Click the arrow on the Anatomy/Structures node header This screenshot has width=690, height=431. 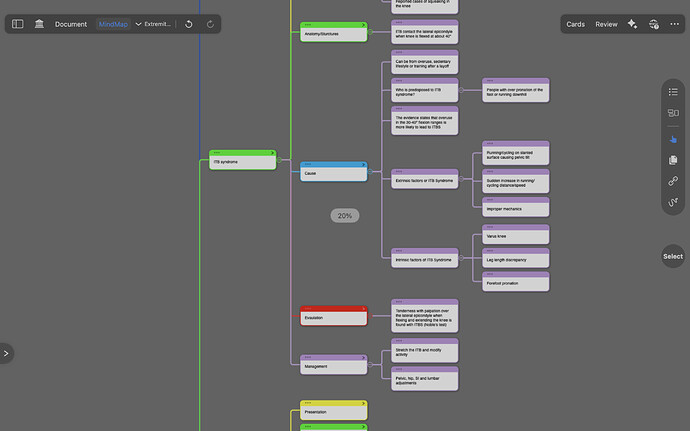coord(363,25)
